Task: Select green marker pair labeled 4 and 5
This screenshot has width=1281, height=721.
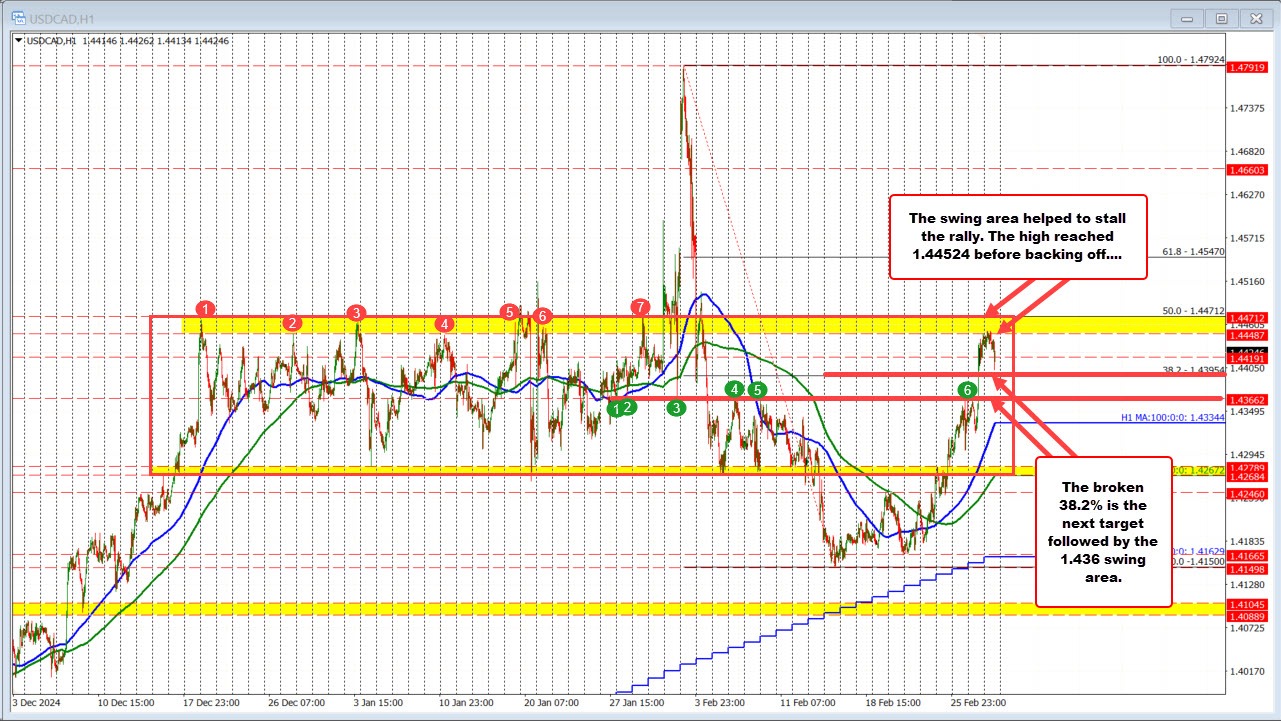Action: [x=745, y=388]
